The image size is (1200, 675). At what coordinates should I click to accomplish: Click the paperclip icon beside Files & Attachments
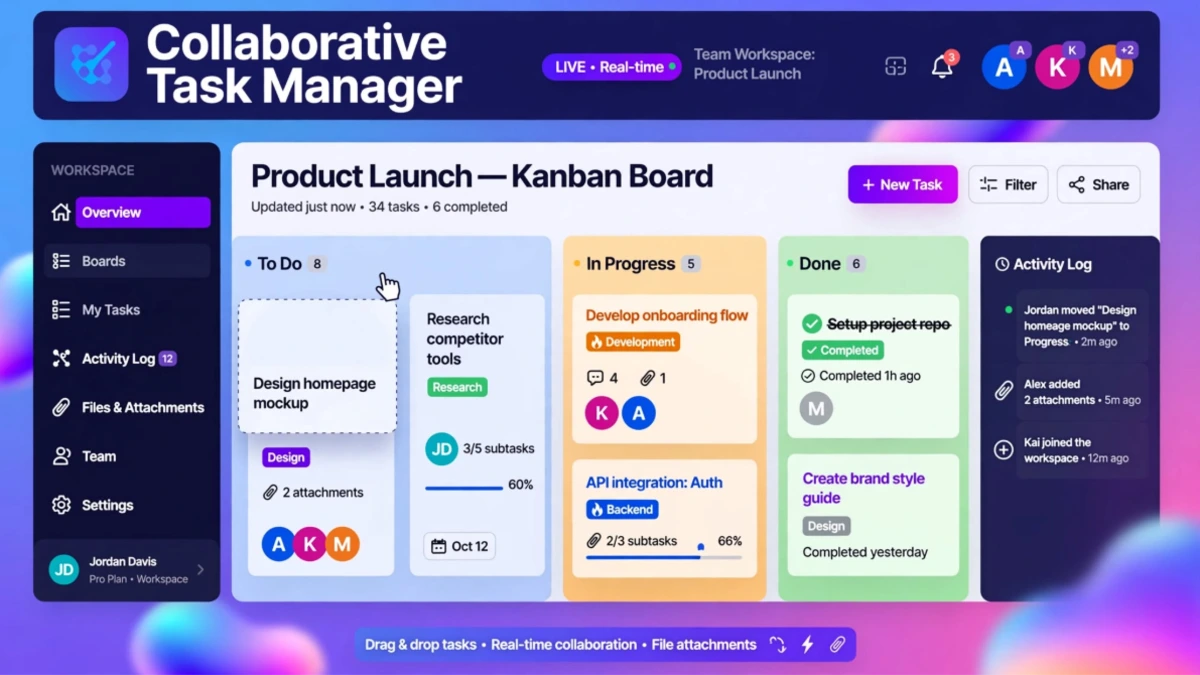click(61, 407)
